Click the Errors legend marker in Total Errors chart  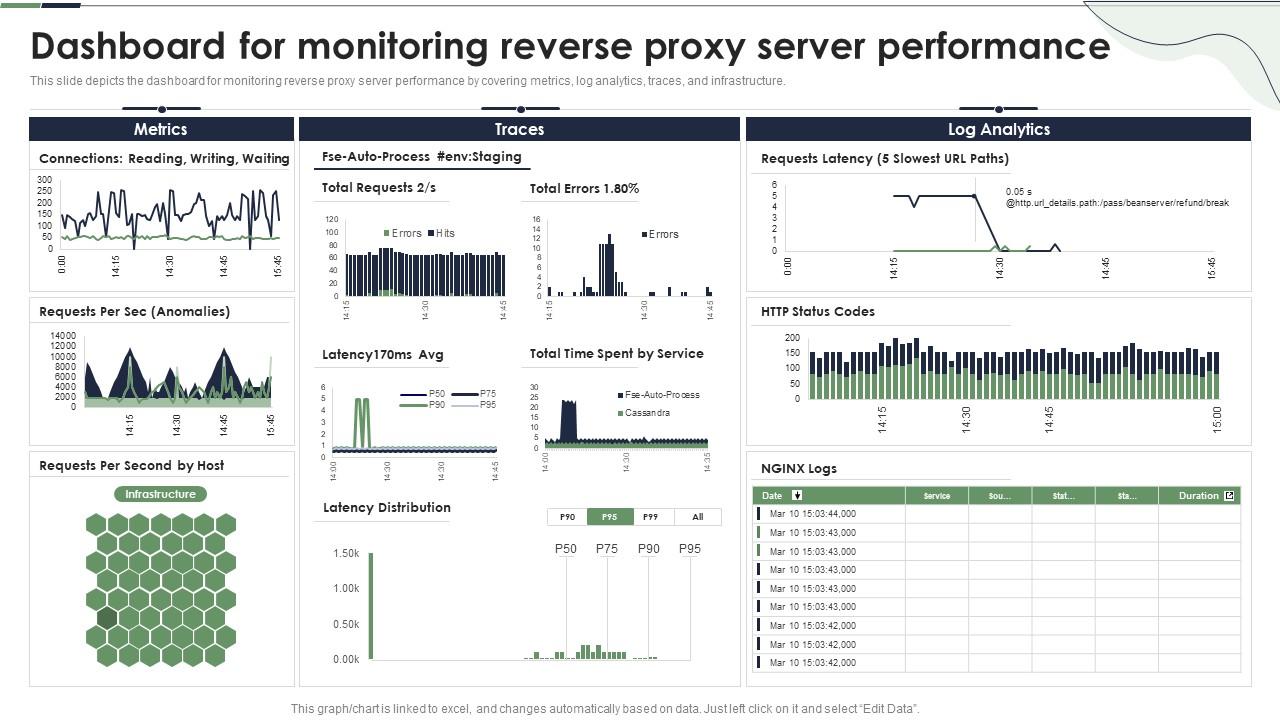pos(644,234)
